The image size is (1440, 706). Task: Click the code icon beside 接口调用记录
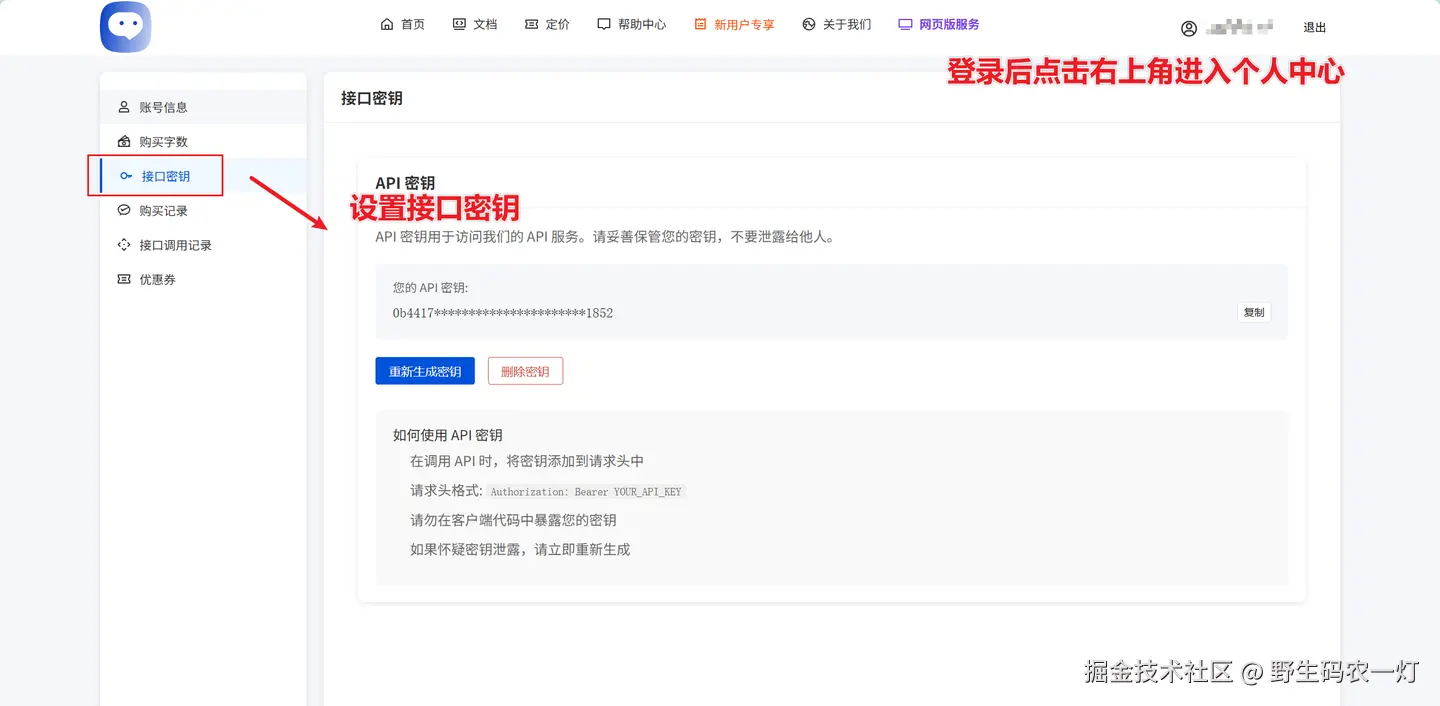tap(122, 244)
